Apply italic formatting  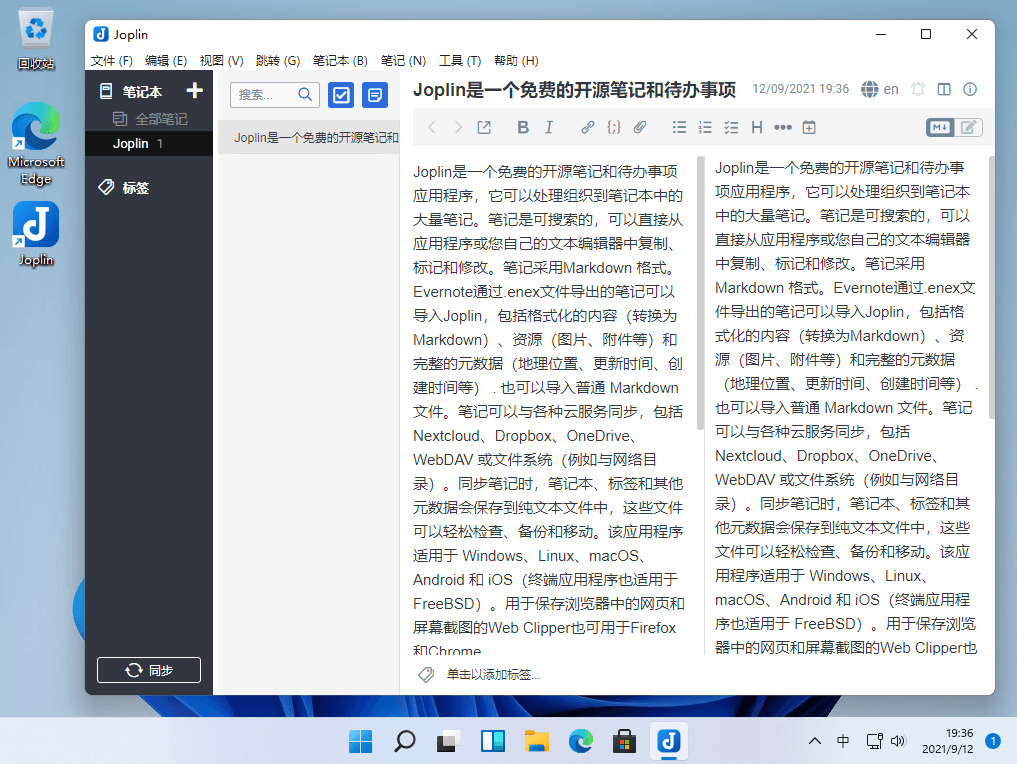(x=549, y=127)
